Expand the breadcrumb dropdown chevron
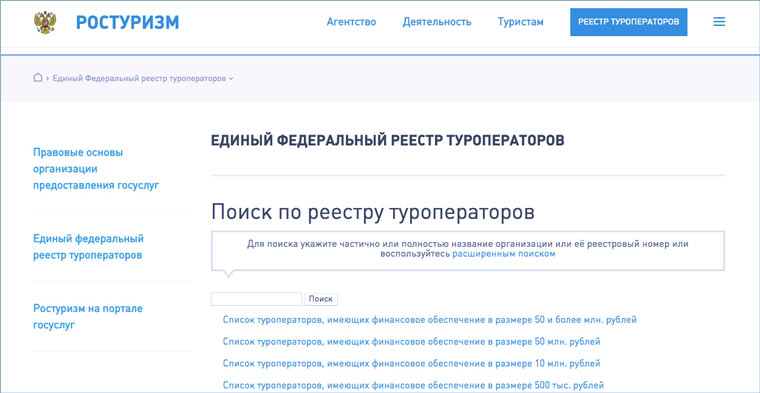760x393 pixels. [x=231, y=79]
